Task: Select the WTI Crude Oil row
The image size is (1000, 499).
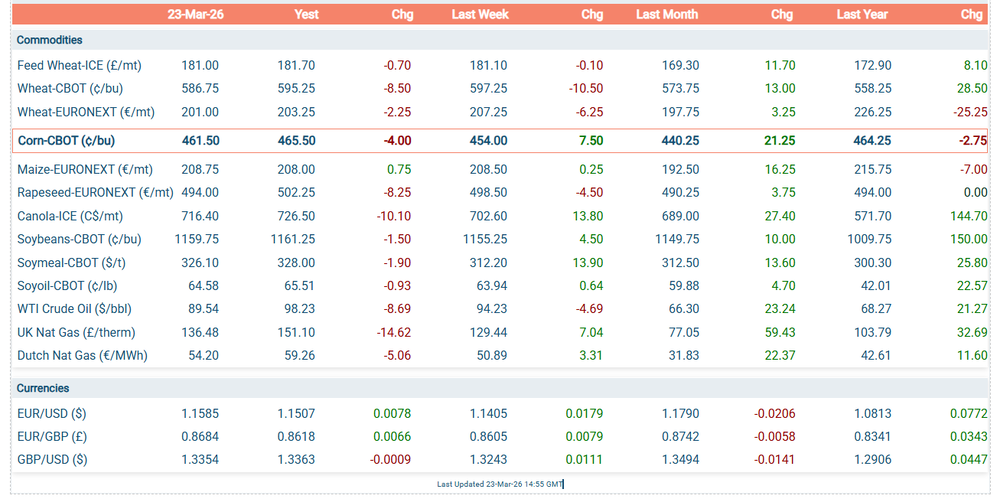Action: 500,309
